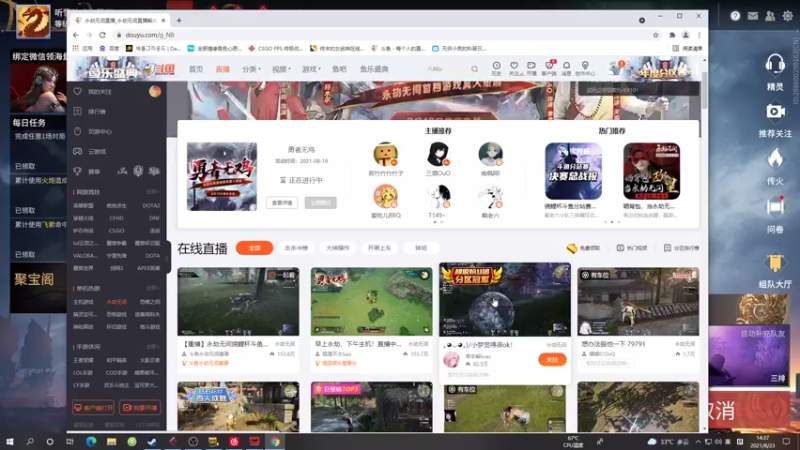
Task: Open the 分区排行榜 link
Action: click(x=682, y=248)
